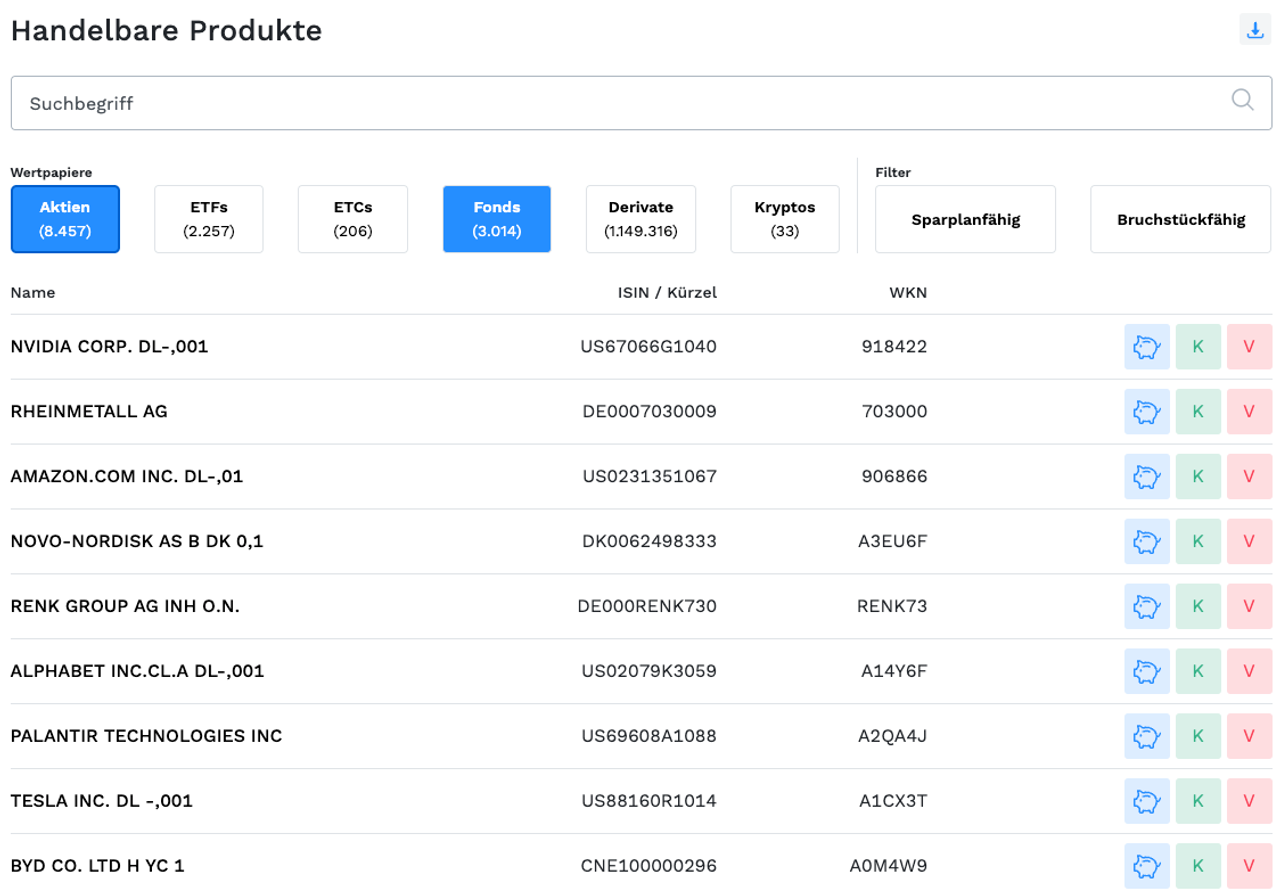Select the RENK GROUP AG INH O.N. name
Image resolution: width=1280 pixels, height=896 pixels.
[125, 606]
